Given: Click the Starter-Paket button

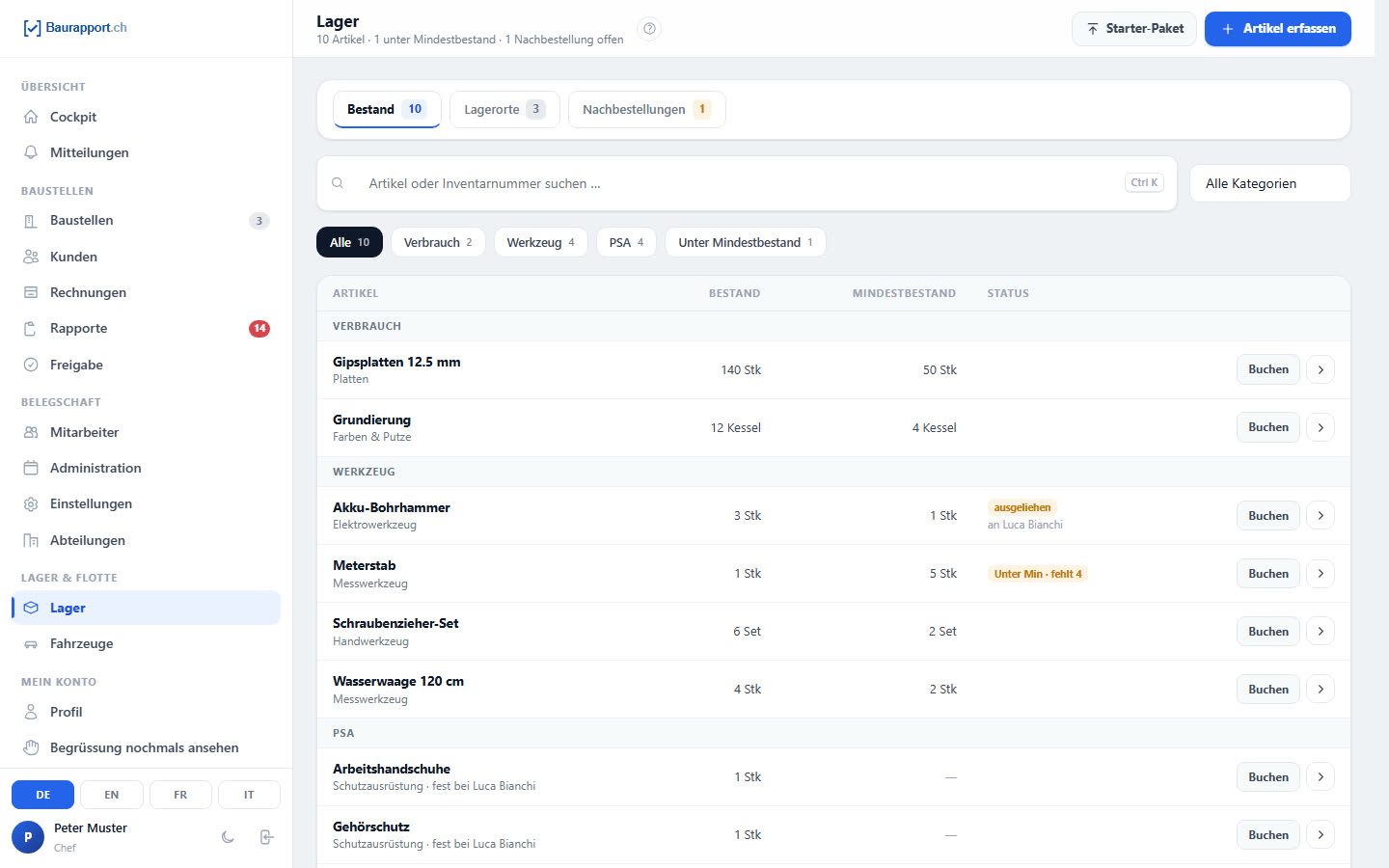Looking at the screenshot, I should coord(1134,29).
